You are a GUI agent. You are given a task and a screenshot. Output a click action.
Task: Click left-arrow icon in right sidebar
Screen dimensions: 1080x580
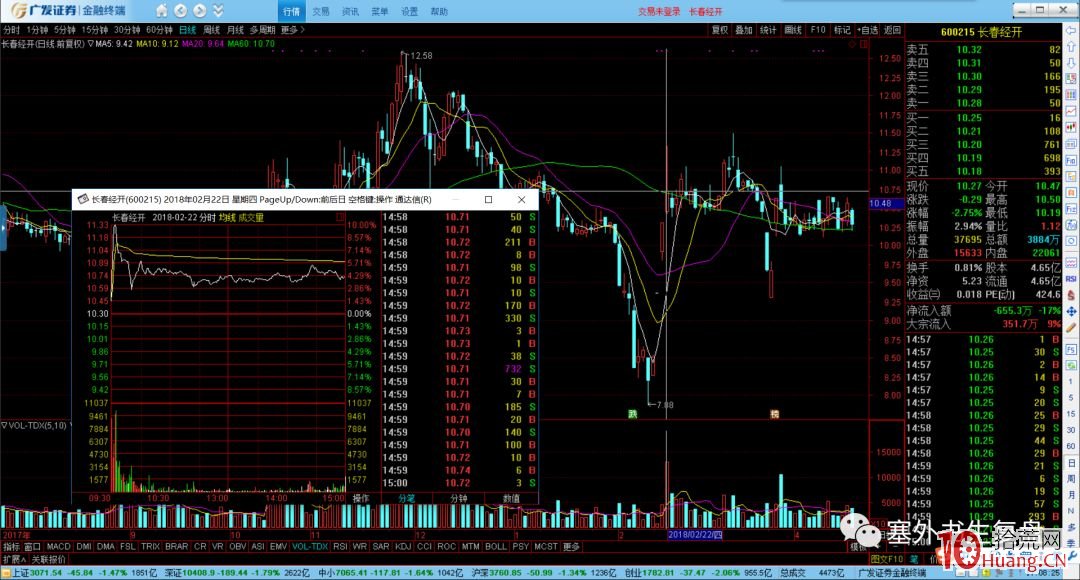(1071, 30)
